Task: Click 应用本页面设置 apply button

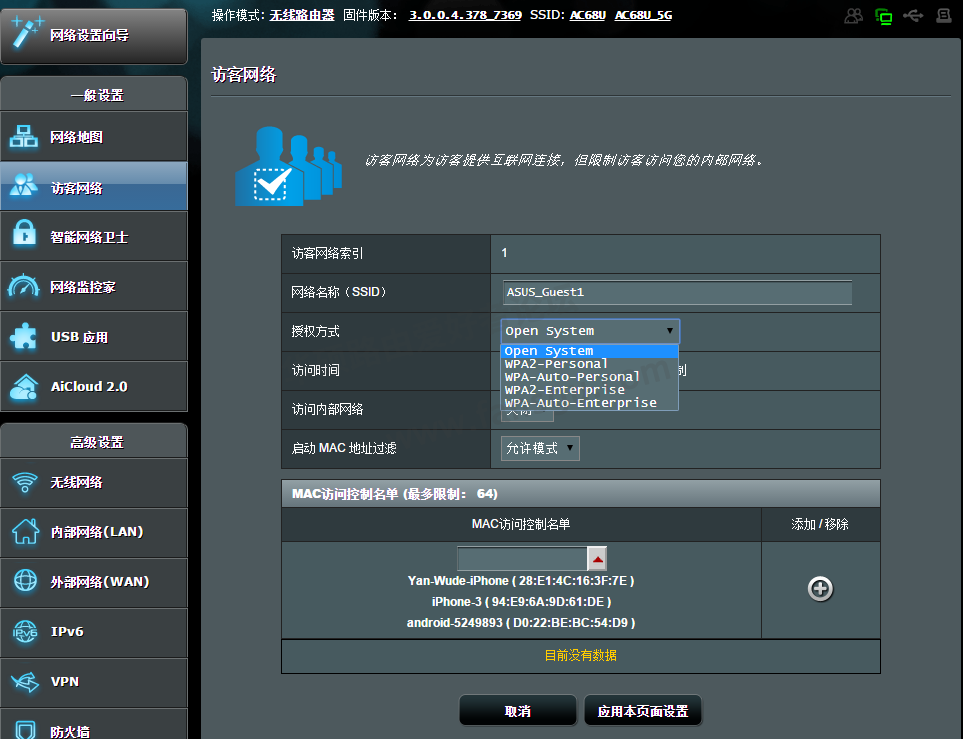Action: pyautogui.click(x=642, y=711)
